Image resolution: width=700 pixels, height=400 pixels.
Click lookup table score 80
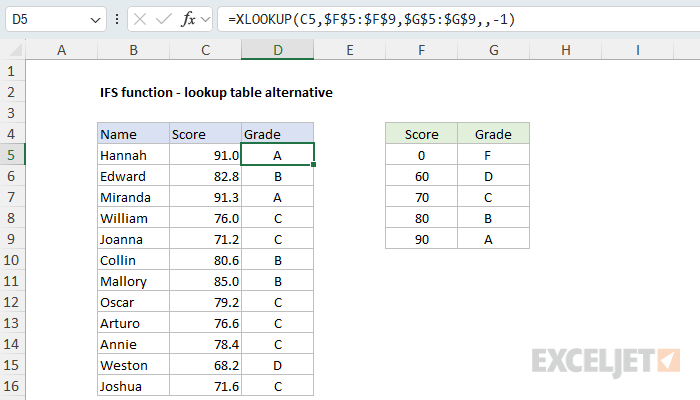point(421,218)
